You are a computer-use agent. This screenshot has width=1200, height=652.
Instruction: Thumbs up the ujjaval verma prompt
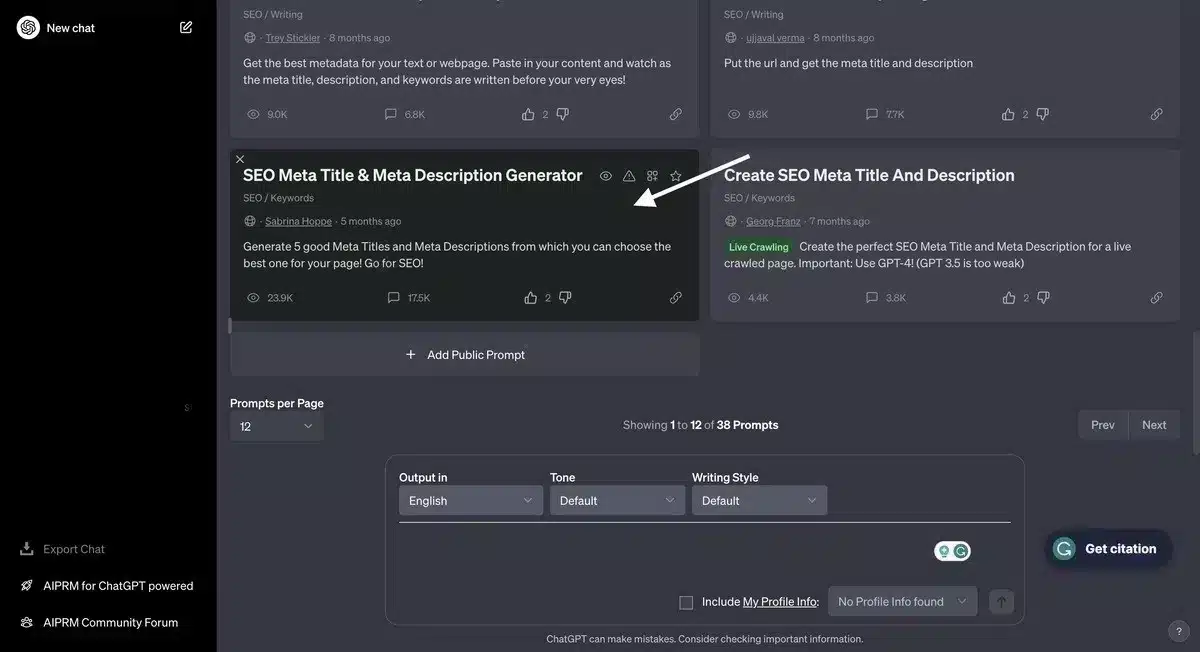[1008, 114]
